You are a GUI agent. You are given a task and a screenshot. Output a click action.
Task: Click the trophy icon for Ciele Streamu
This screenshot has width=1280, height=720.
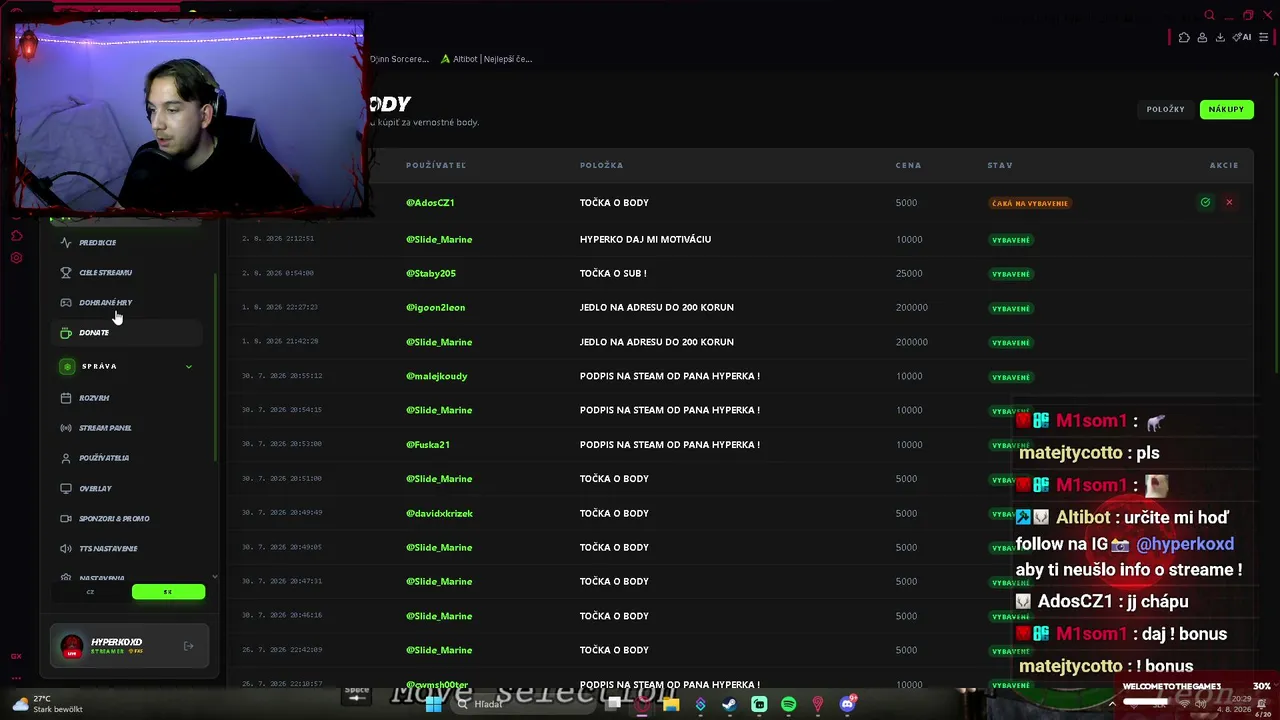coord(66,273)
